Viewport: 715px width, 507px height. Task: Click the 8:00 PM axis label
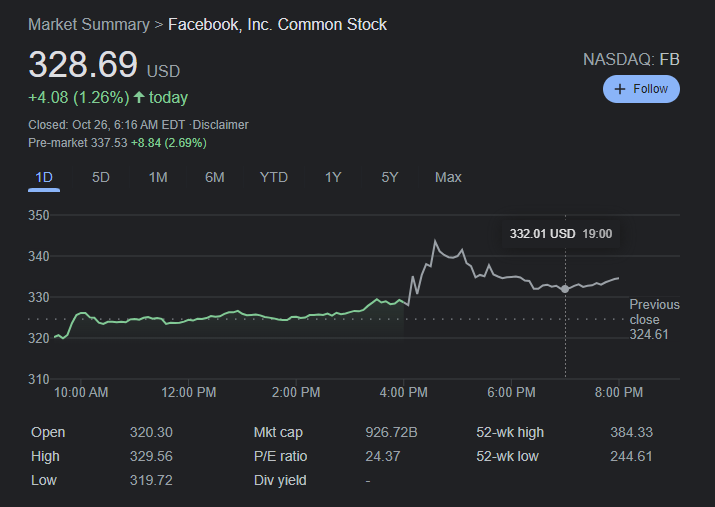click(x=619, y=393)
